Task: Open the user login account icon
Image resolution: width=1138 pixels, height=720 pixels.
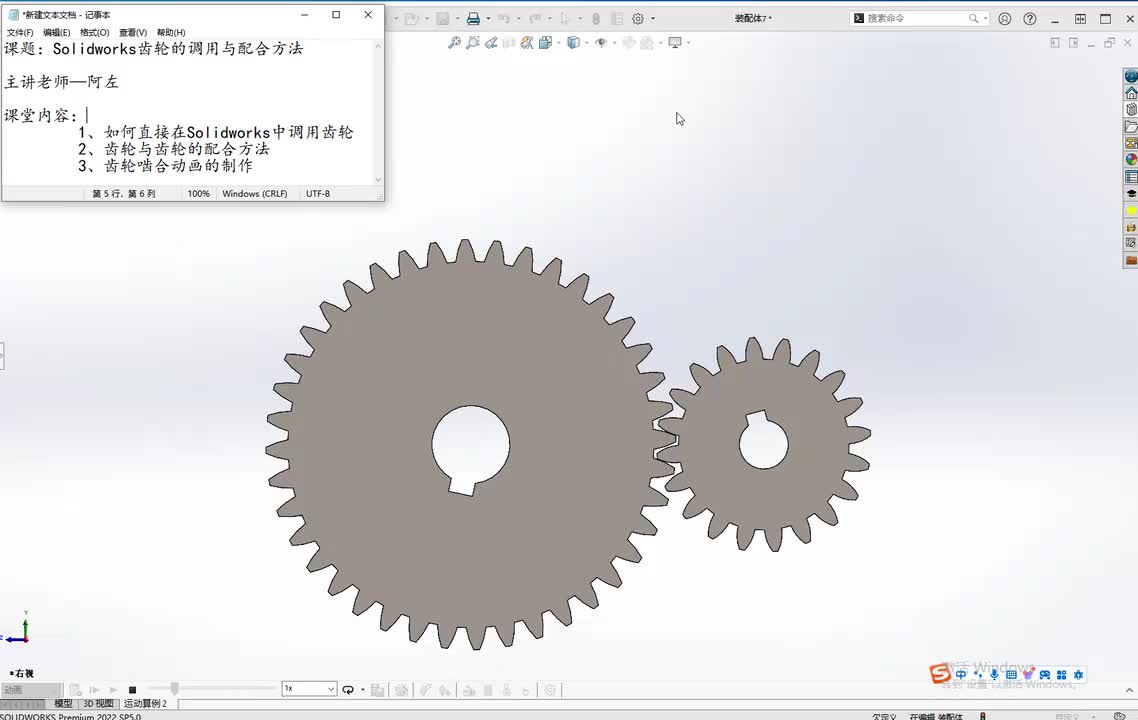Action: coord(1004,19)
